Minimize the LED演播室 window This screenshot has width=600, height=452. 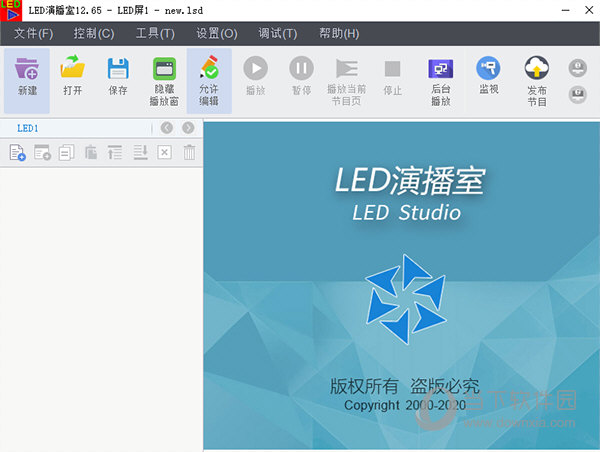click(565, 10)
